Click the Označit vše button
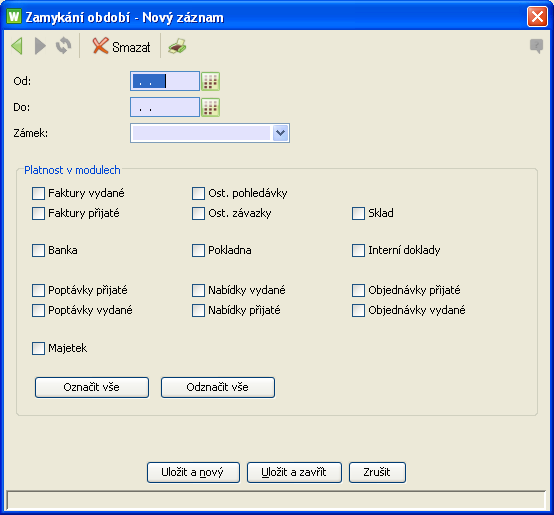This screenshot has width=554, height=515. point(92,387)
